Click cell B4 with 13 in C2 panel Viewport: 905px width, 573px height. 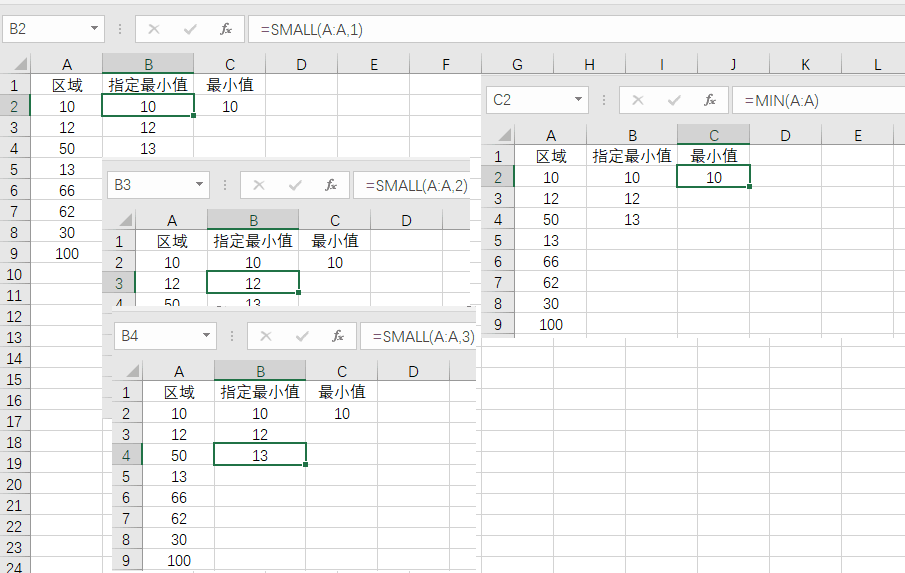coord(632,220)
